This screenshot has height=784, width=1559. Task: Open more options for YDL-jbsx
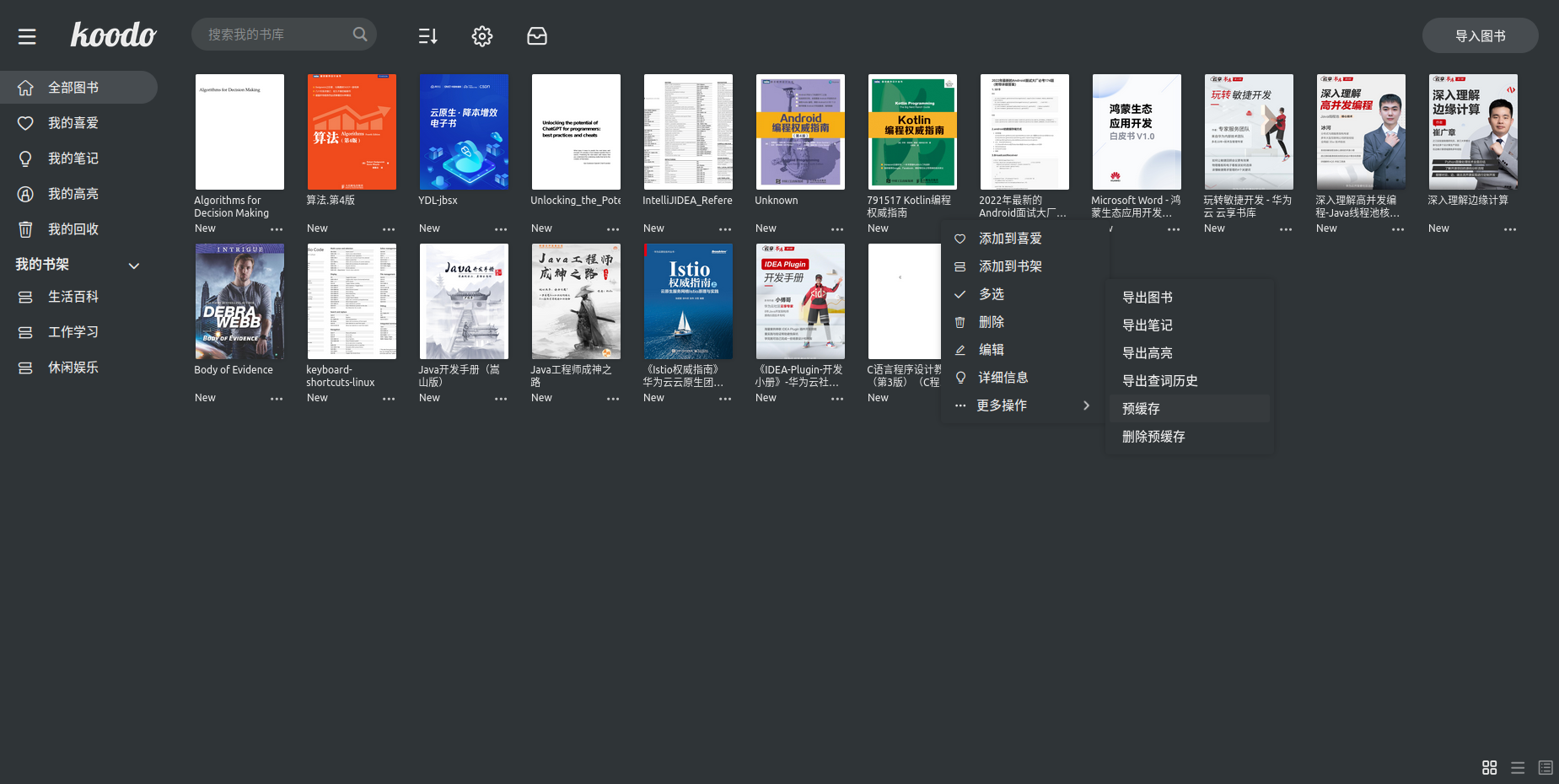[x=501, y=229]
